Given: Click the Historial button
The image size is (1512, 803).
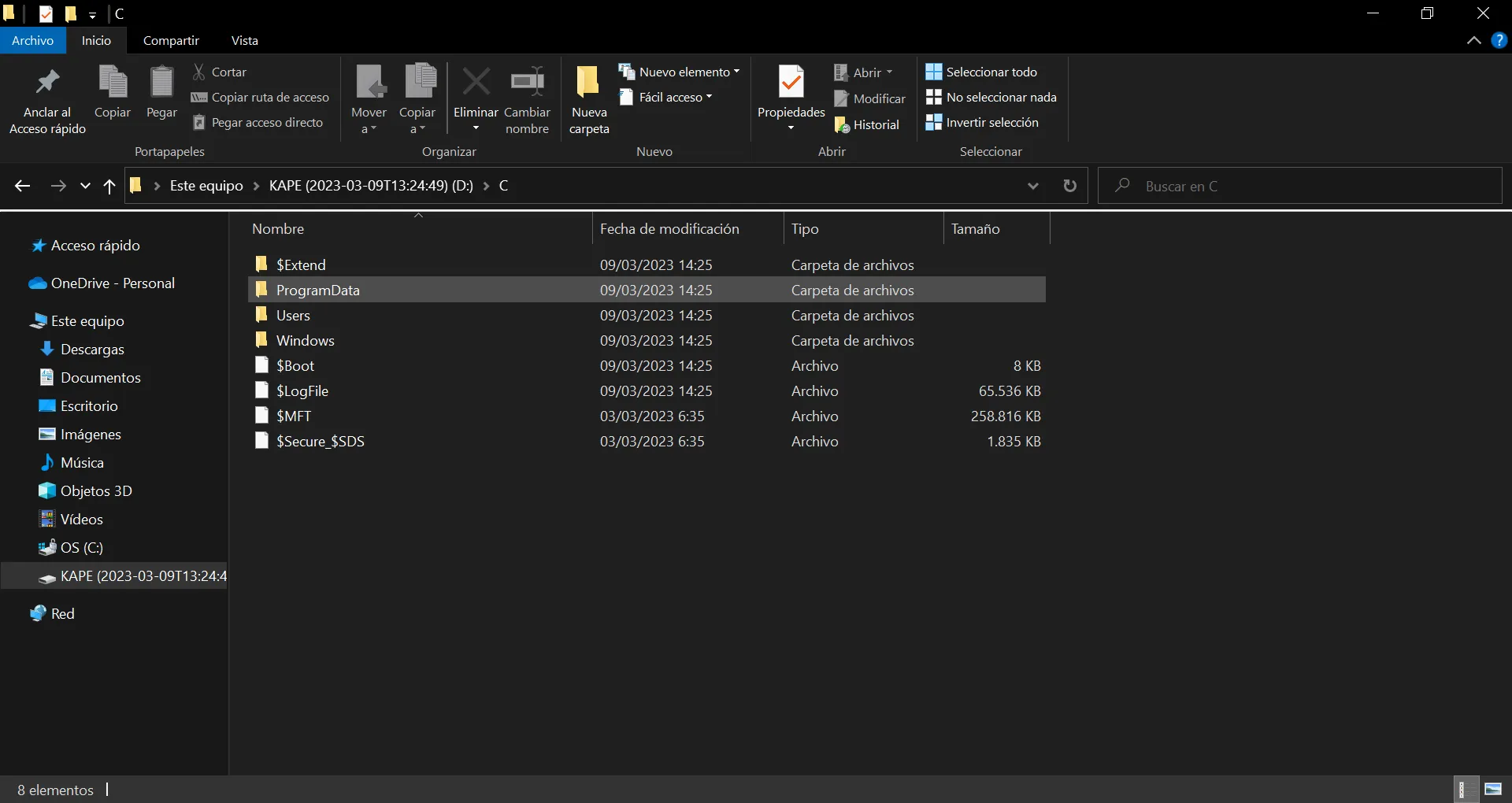Looking at the screenshot, I should (866, 124).
